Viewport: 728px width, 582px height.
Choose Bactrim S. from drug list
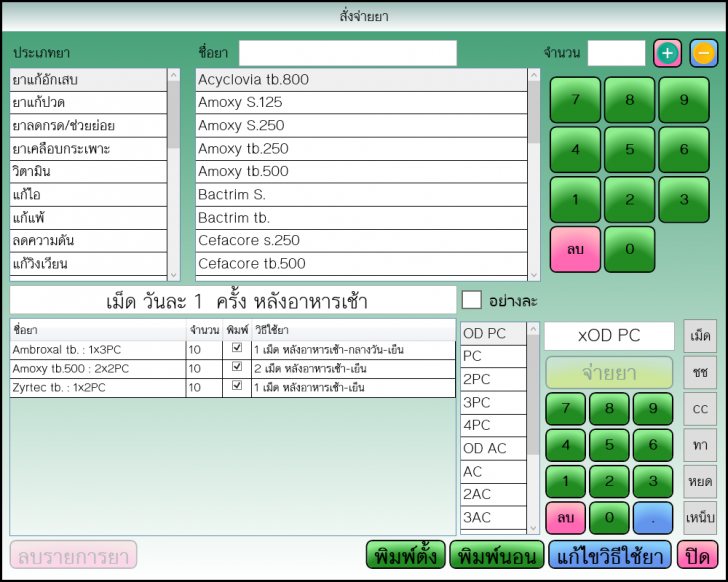click(x=361, y=195)
